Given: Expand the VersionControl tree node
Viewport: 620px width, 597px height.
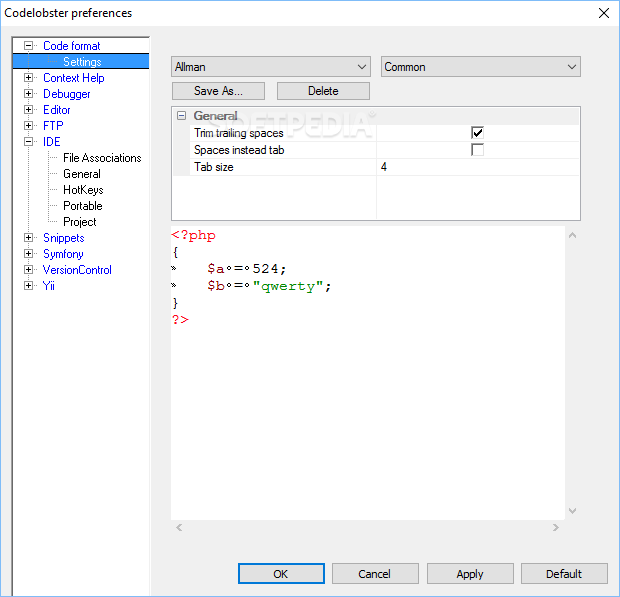Looking at the screenshot, I should 28,270.
